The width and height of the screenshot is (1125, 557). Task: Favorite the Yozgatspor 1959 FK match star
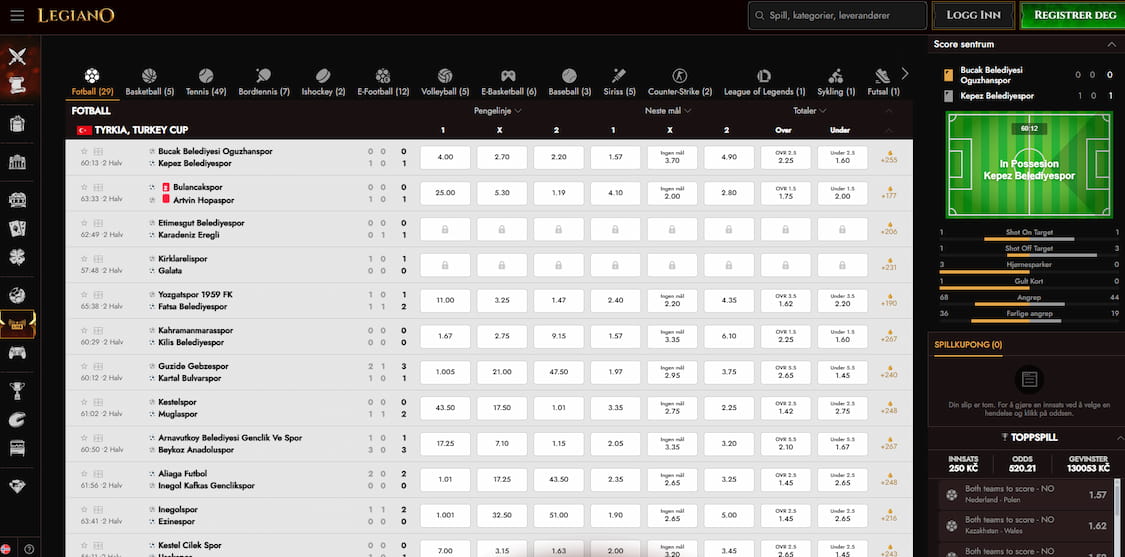coord(84,294)
